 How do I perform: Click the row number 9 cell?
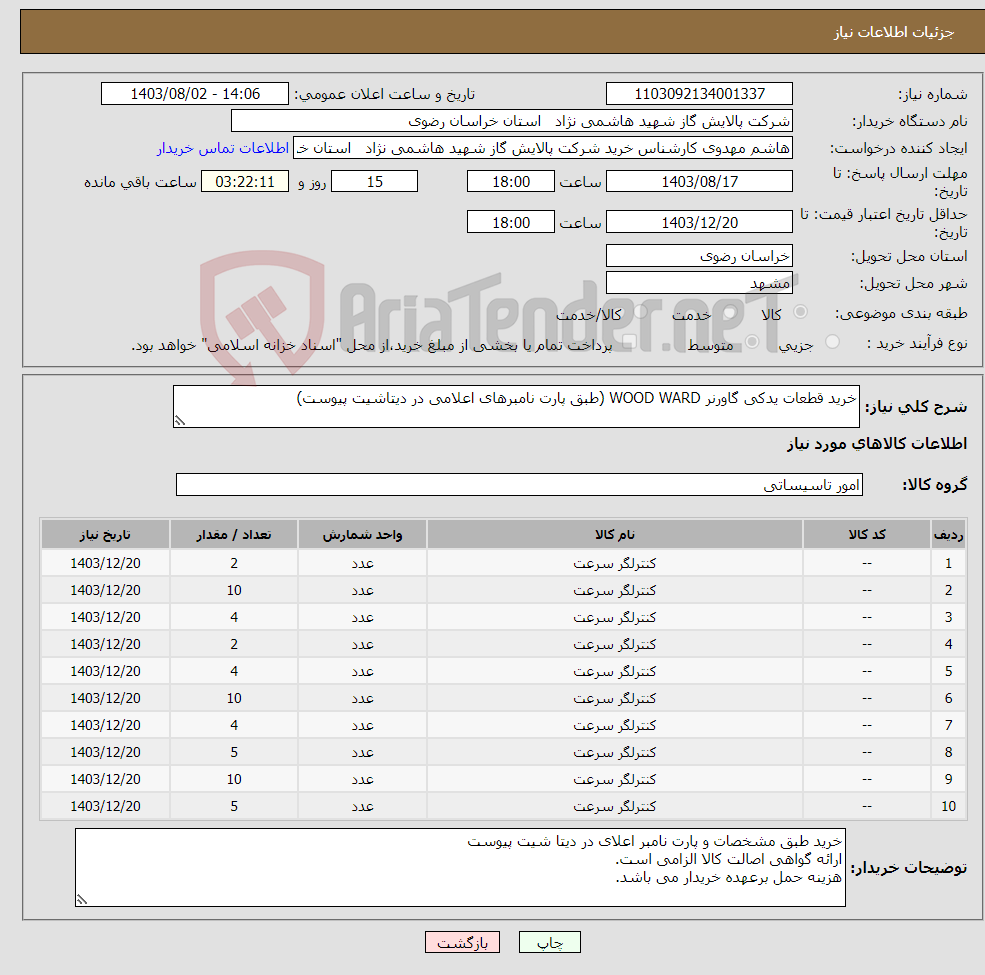coord(948,779)
